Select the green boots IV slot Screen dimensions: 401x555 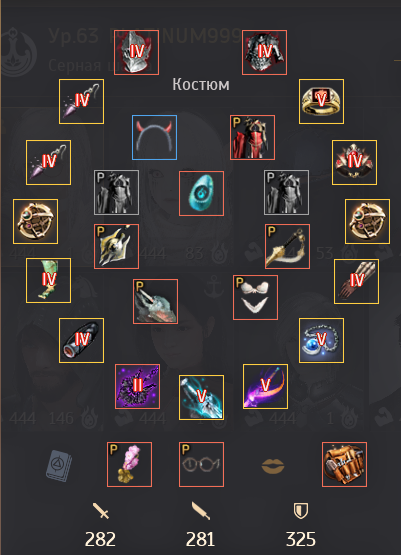tap(48, 281)
